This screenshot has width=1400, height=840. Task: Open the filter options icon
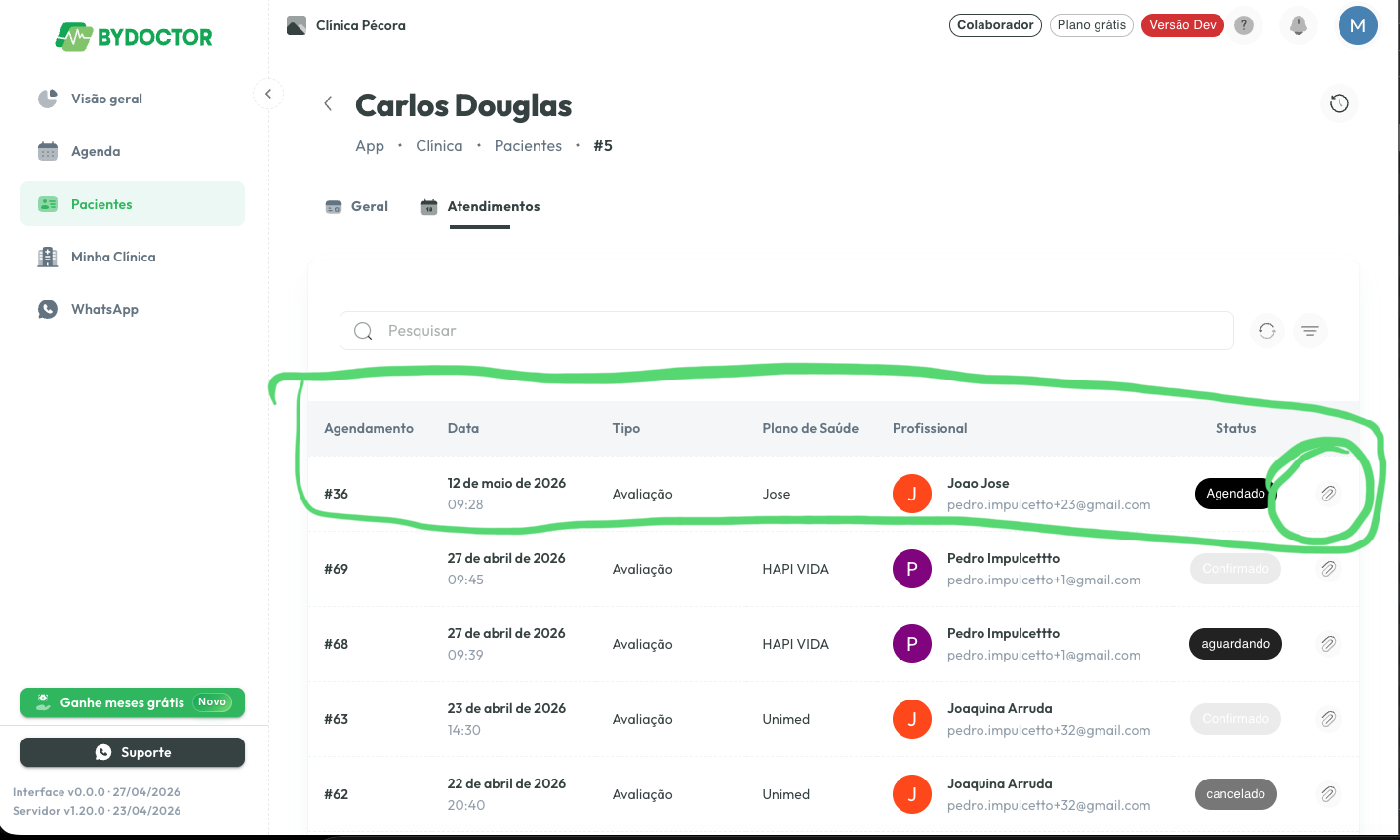[1310, 331]
